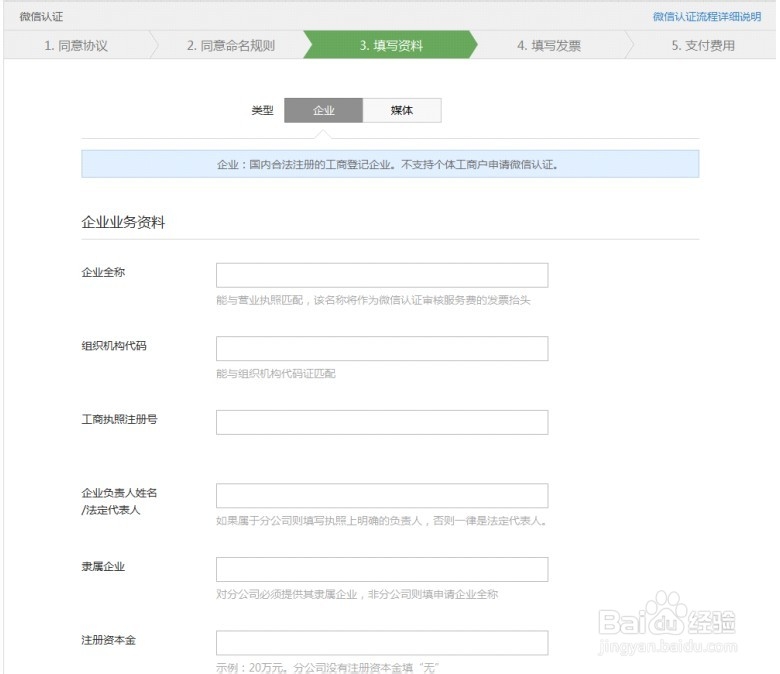
Task: Focus the 工商执照注册号 input field
Action: coord(382,422)
